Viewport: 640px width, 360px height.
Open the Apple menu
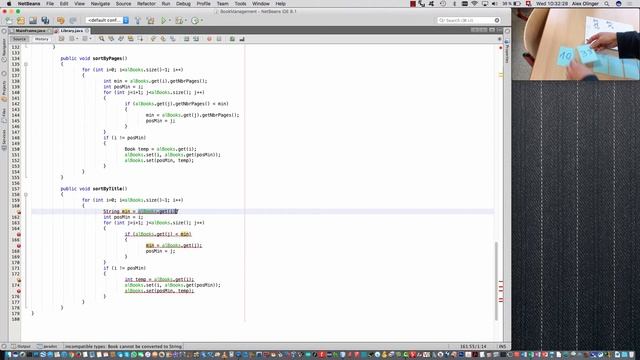click(x=9, y=4)
